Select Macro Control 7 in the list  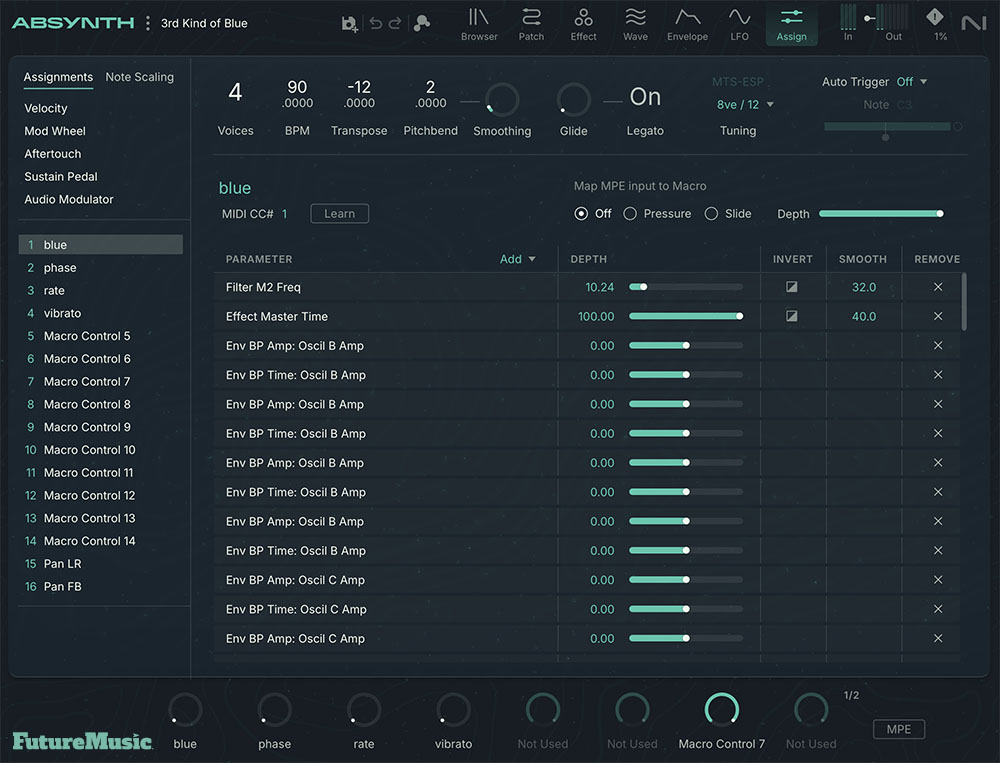coord(101,382)
